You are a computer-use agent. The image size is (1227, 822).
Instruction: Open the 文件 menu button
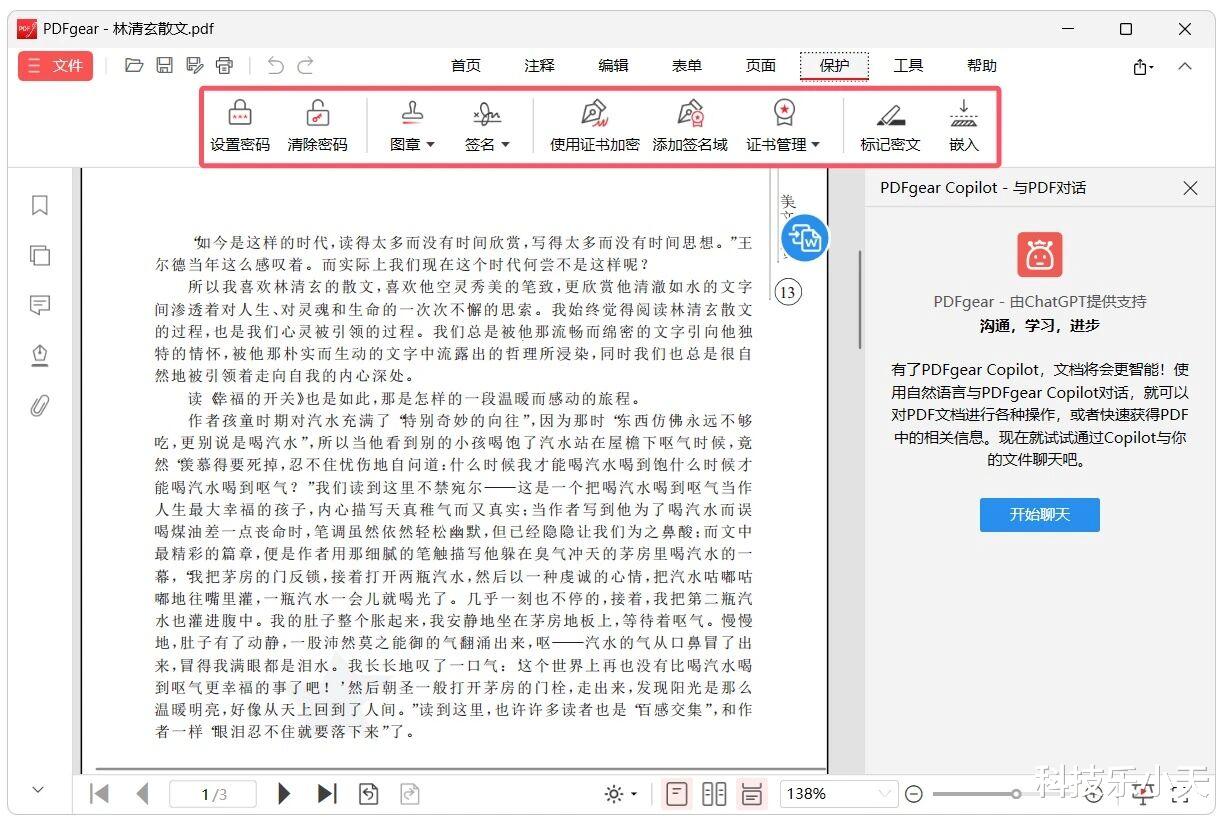click(55, 66)
